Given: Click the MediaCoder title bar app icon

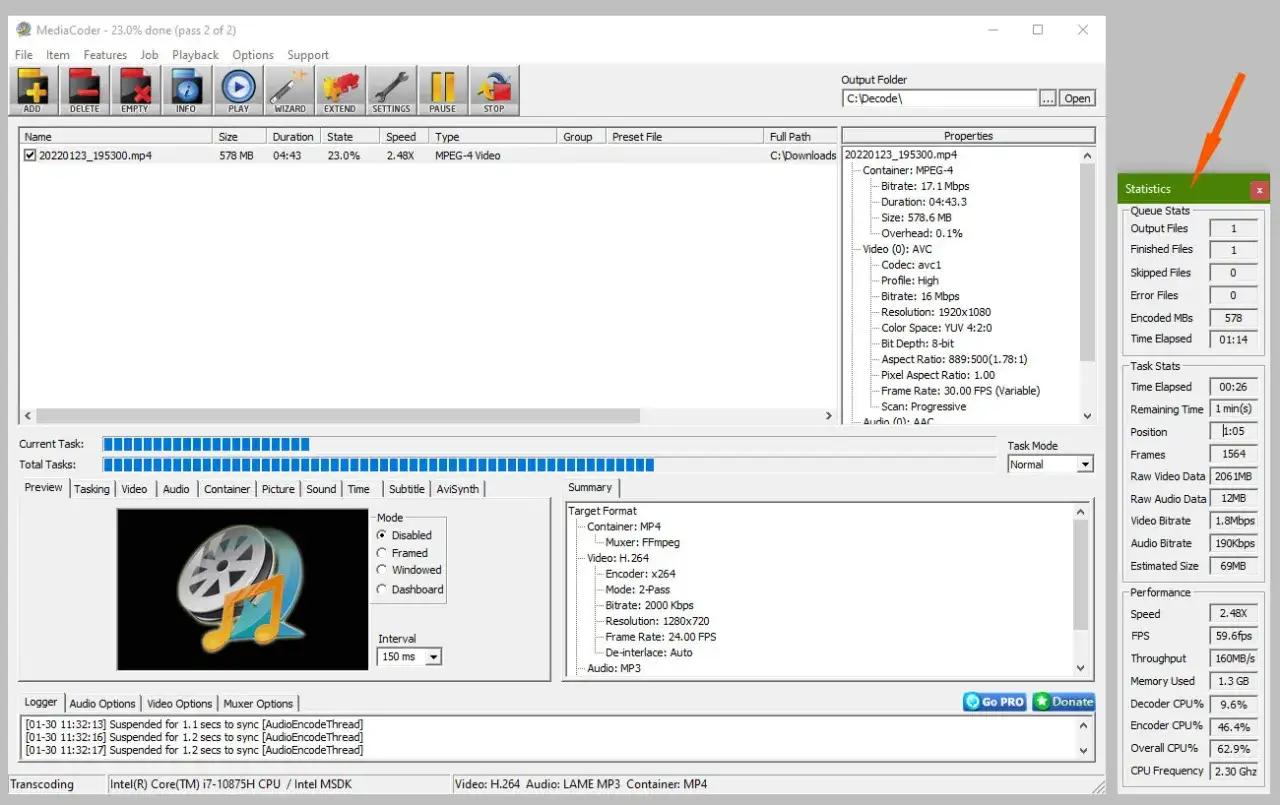Looking at the screenshot, I should [23, 30].
